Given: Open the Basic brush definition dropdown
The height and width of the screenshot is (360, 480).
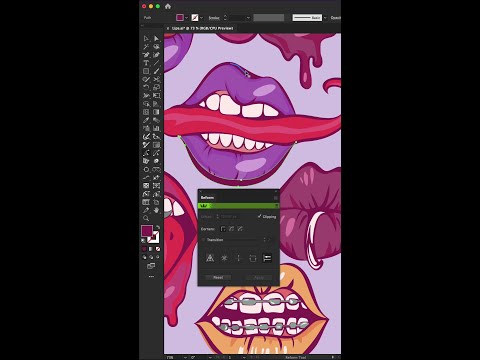Looking at the screenshot, I should coord(325,18).
